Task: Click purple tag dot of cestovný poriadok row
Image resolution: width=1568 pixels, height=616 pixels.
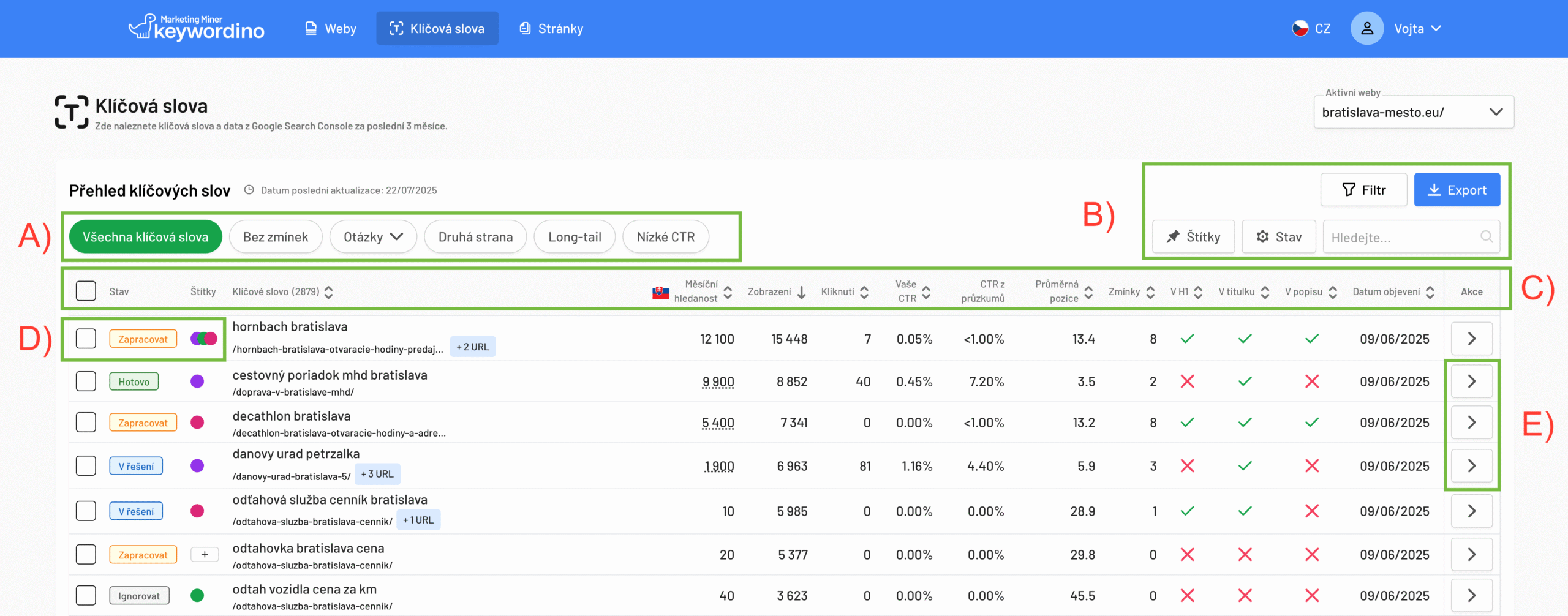Action: click(x=197, y=381)
